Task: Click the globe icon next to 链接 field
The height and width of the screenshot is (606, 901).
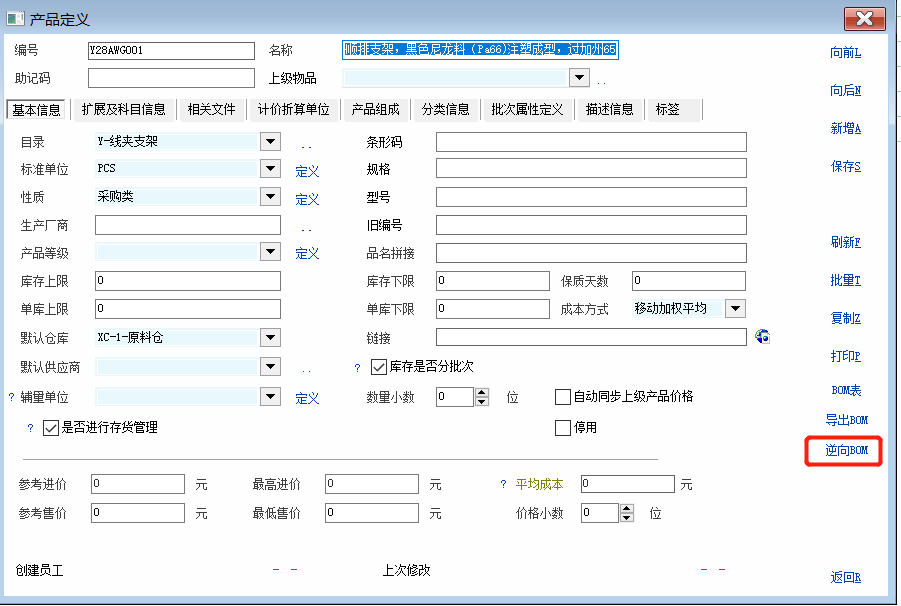Action: [x=762, y=337]
